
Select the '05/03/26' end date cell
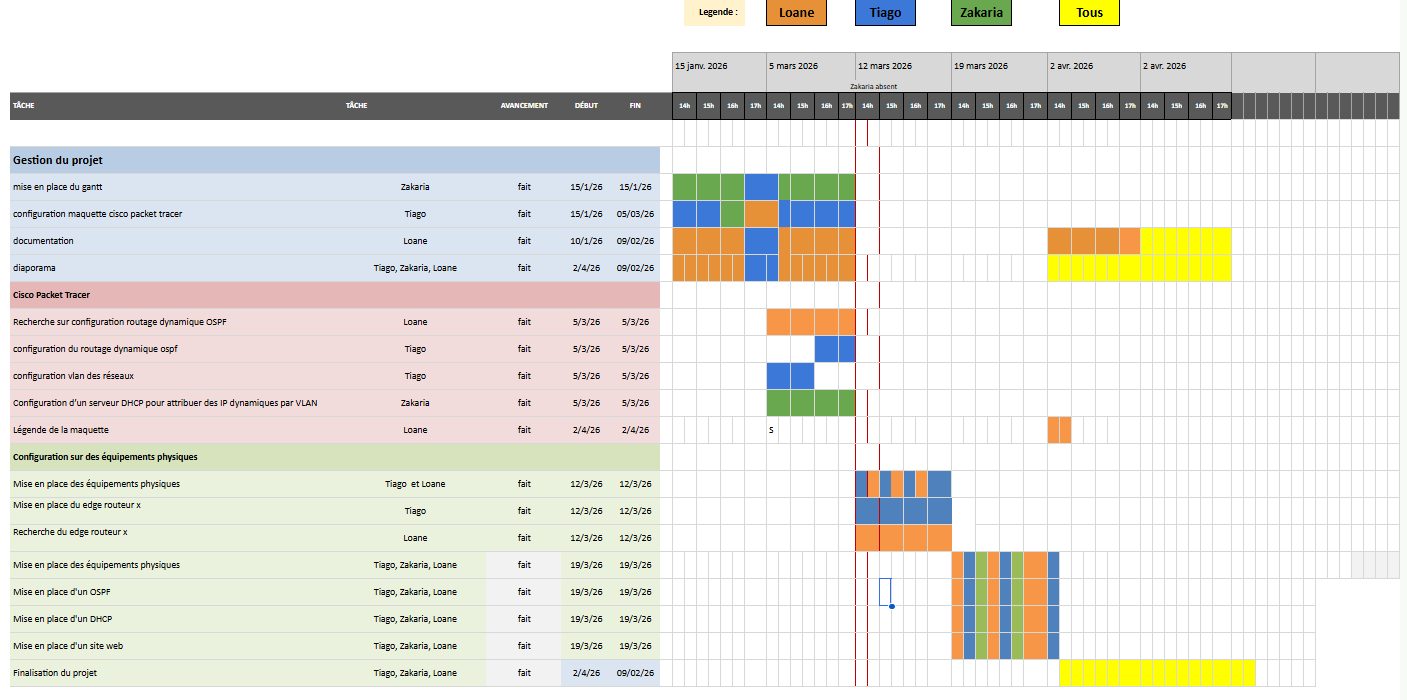click(x=635, y=214)
